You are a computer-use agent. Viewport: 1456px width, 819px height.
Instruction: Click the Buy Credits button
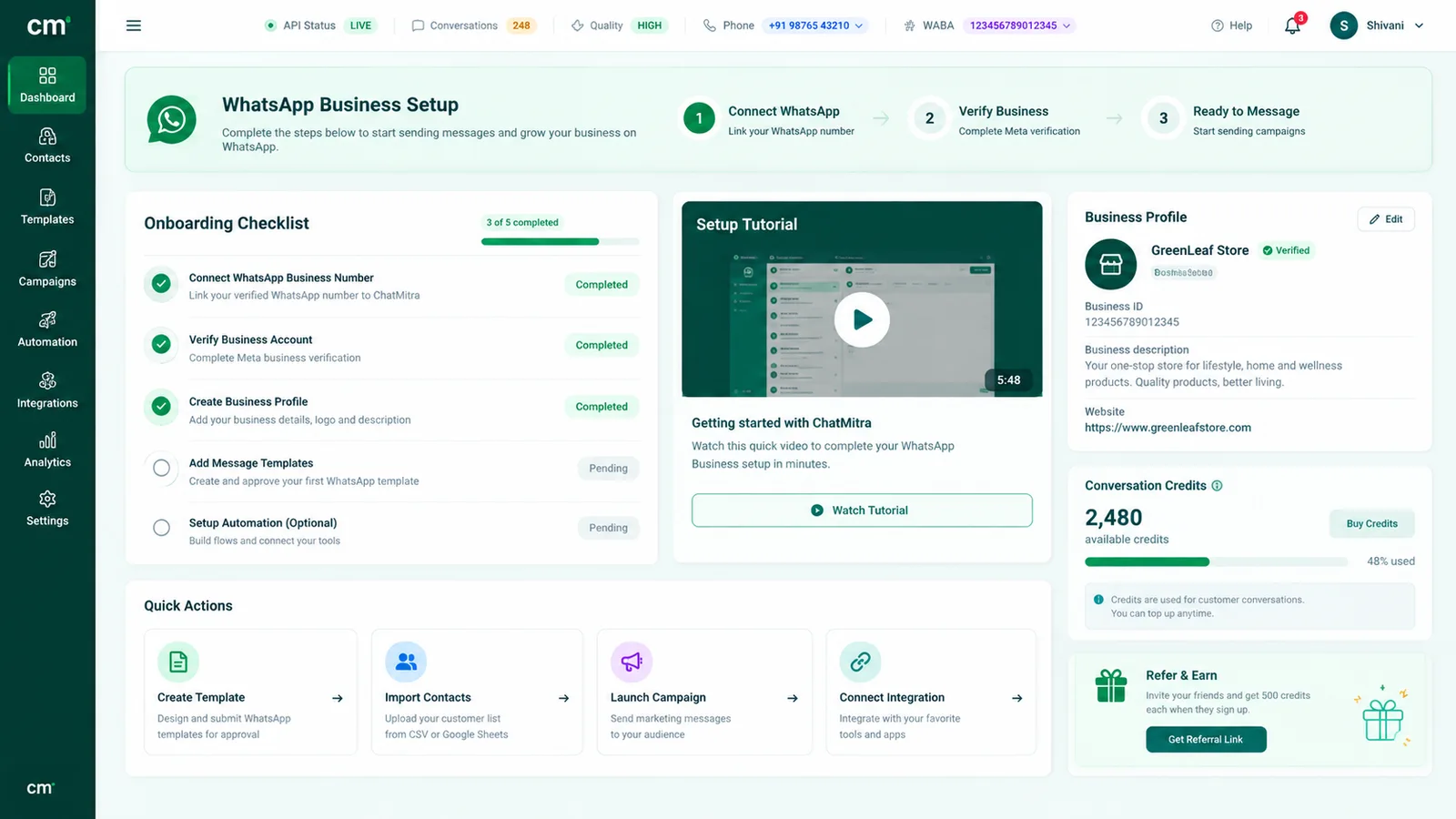[x=1371, y=523]
